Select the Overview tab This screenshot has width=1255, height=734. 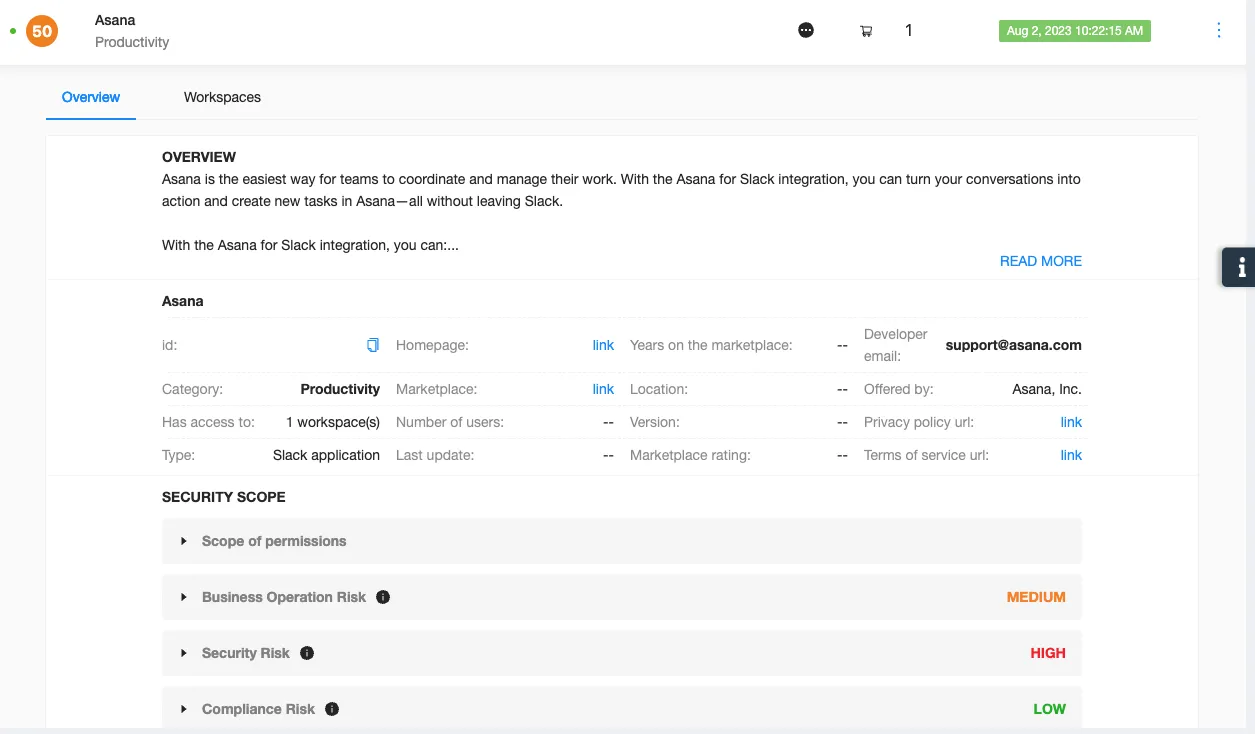point(90,97)
